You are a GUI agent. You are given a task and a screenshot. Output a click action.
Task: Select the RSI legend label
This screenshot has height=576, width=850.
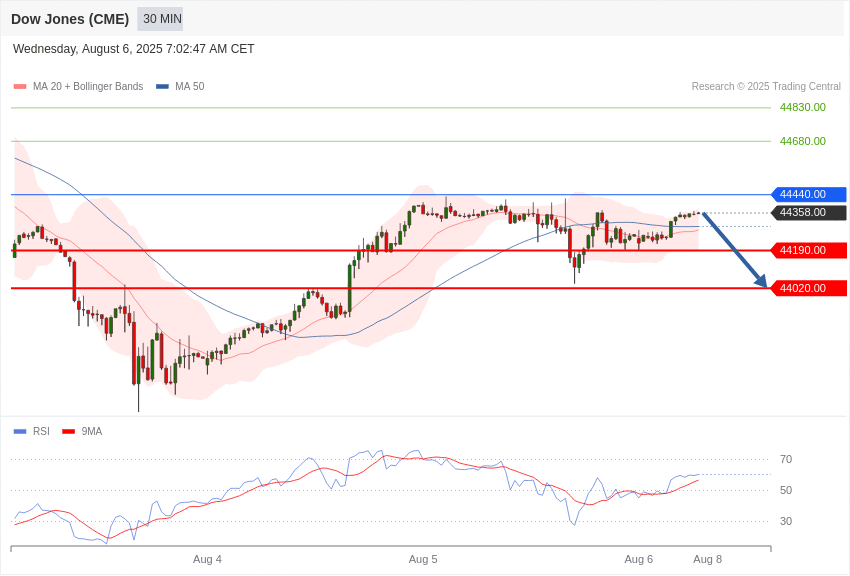[41, 431]
